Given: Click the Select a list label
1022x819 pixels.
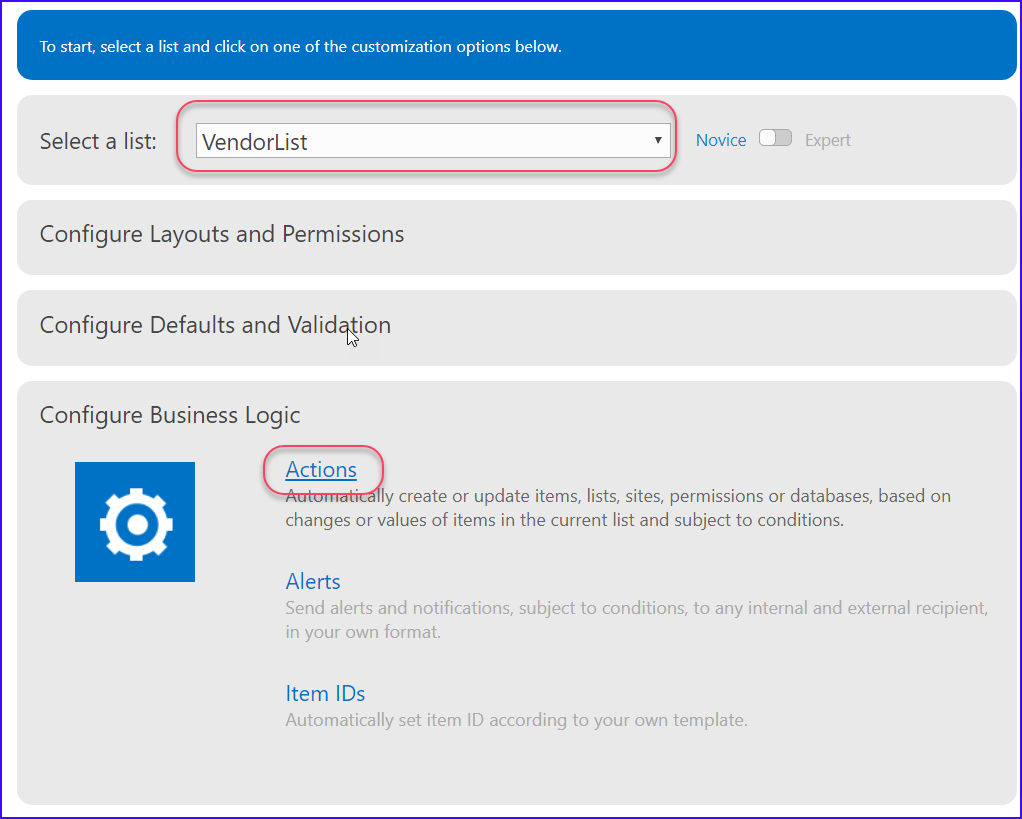Looking at the screenshot, I should [97, 141].
